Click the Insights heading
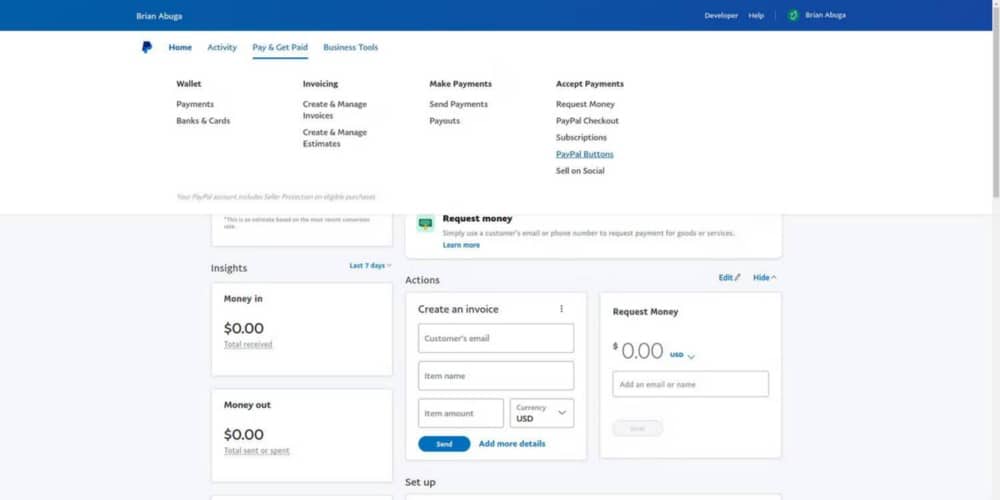The height and width of the screenshot is (500, 1000). coord(229,268)
